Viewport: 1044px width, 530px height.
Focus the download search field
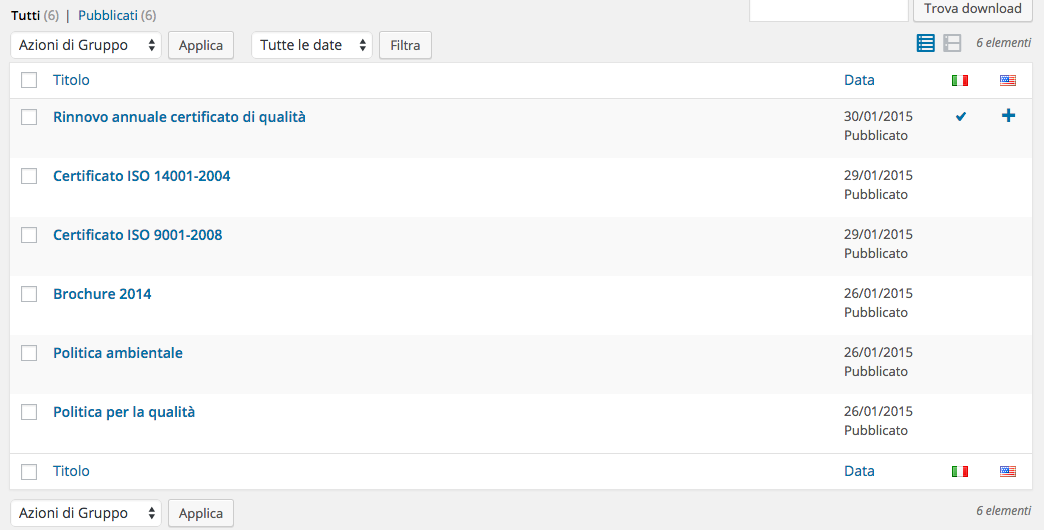click(829, 9)
